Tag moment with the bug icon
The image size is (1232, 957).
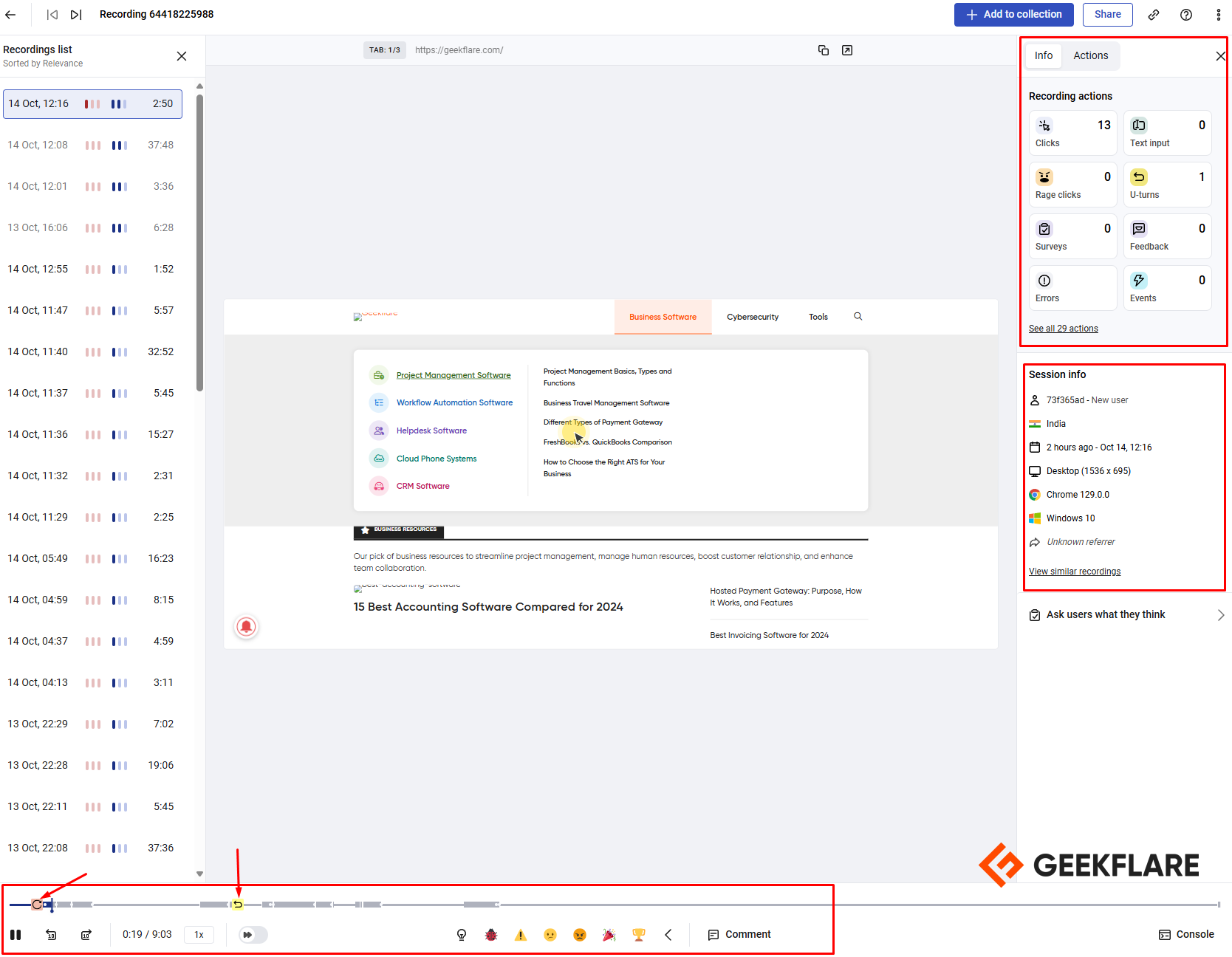(491, 935)
